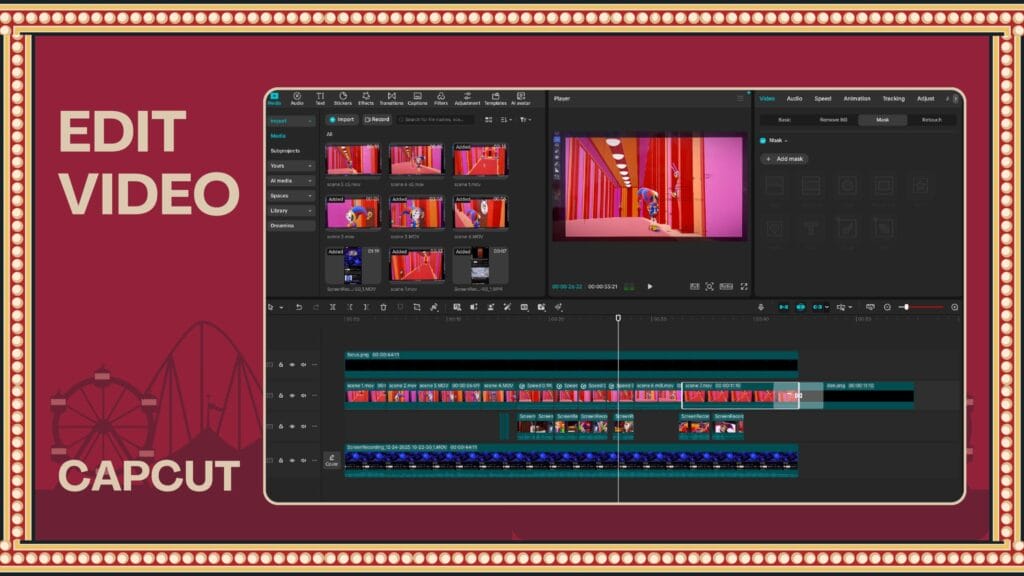Click the Redo icon in timeline toolbar
This screenshot has height=576, width=1024.
tap(316, 307)
